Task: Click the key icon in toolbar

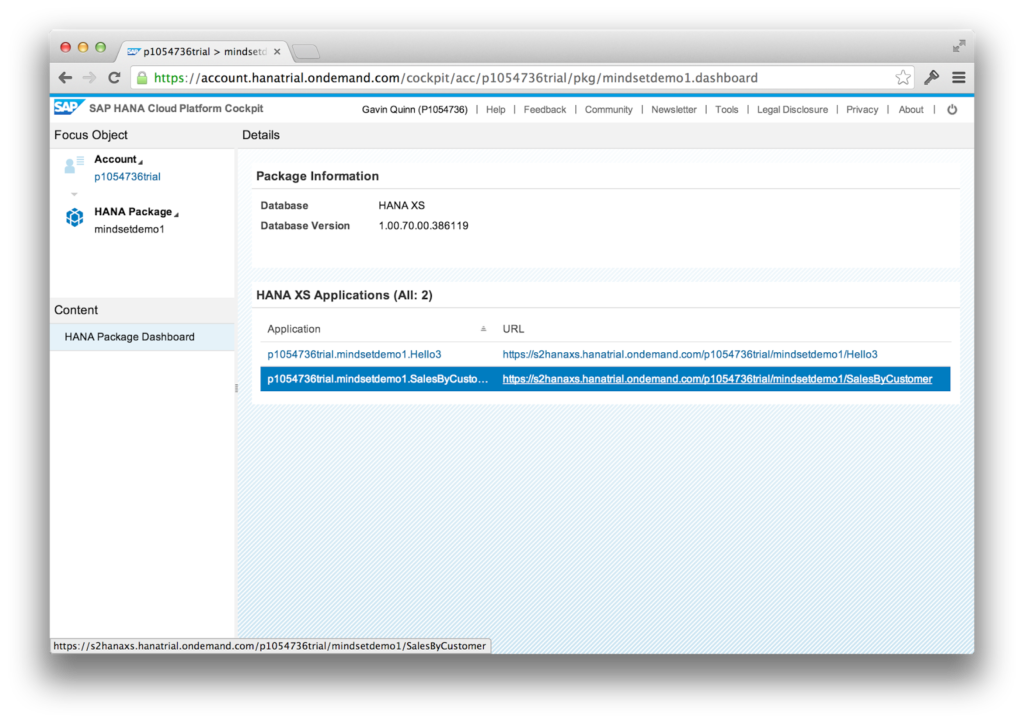Action: [932, 77]
